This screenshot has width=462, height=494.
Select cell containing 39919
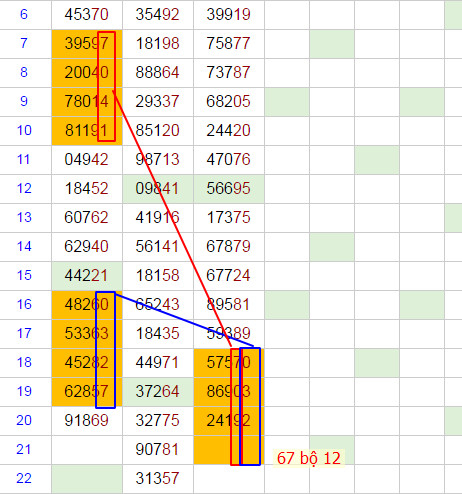click(229, 15)
